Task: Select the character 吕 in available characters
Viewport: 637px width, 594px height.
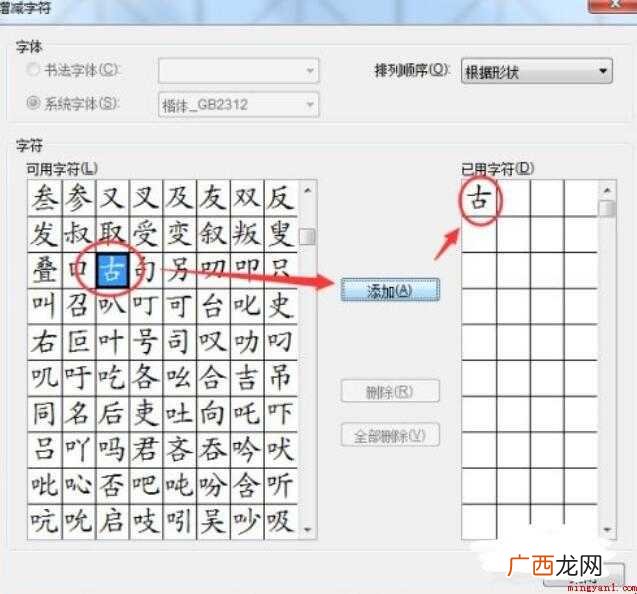Action: (45, 450)
